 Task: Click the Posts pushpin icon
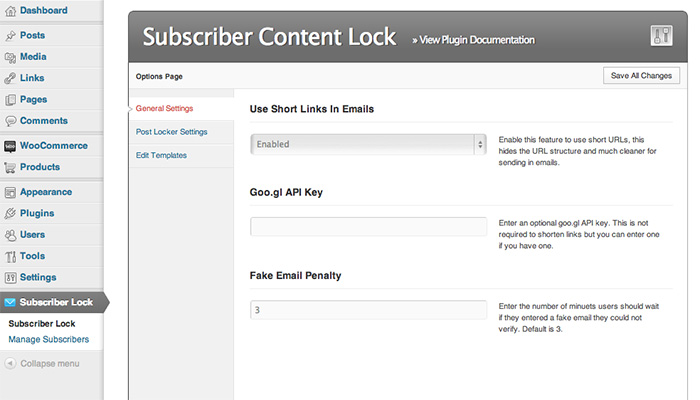click(x=10, y=36)
